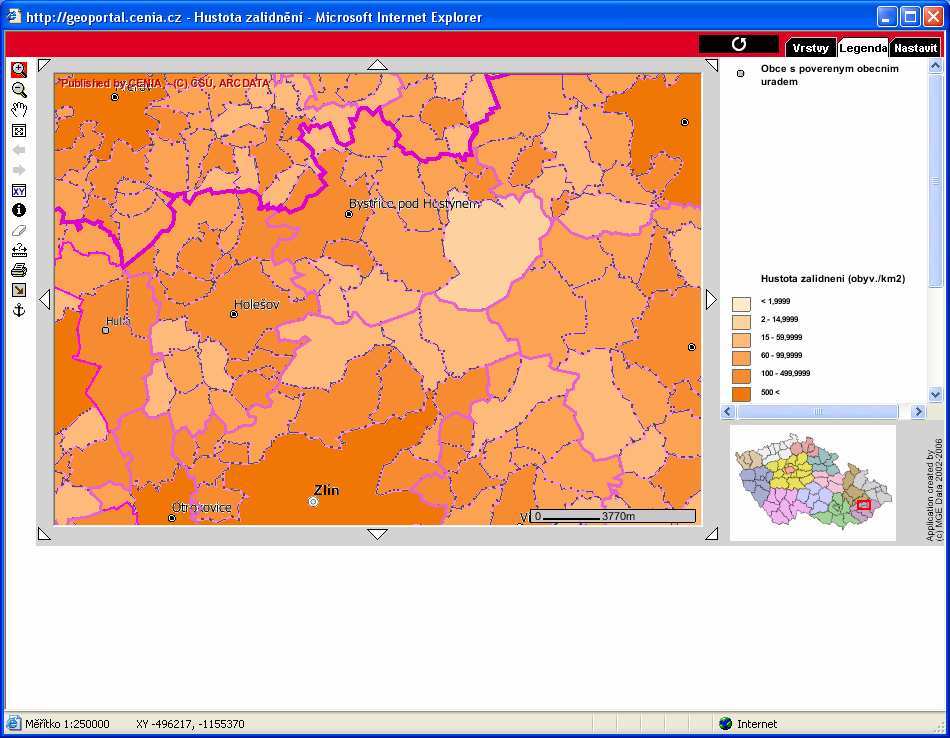The width and height of the screenshot is (950, 738).
Task: Click the XY coordinates readout in status bar
Action: pos(190,724)
